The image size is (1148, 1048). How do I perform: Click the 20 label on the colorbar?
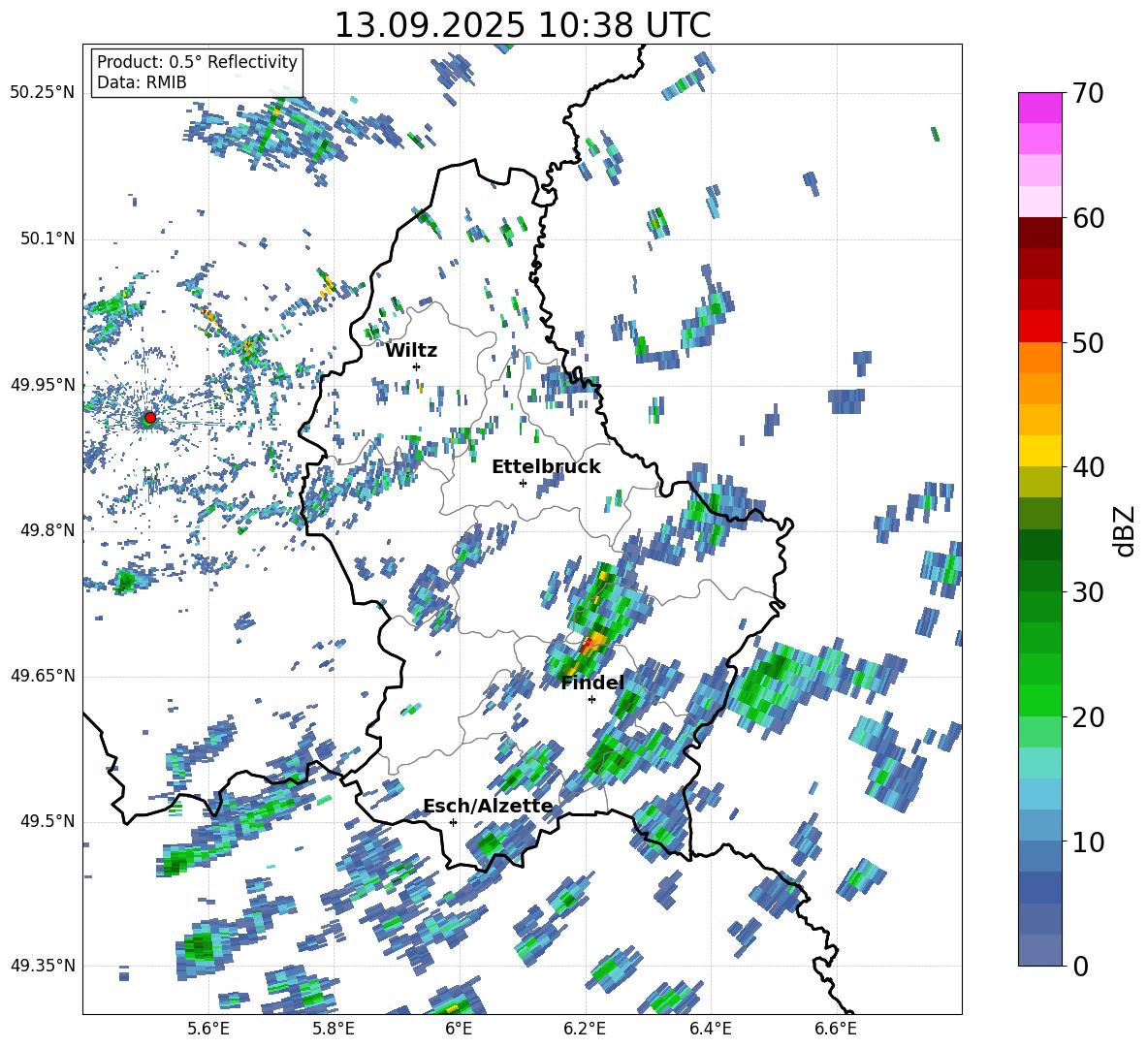(x=1087, y=717)
